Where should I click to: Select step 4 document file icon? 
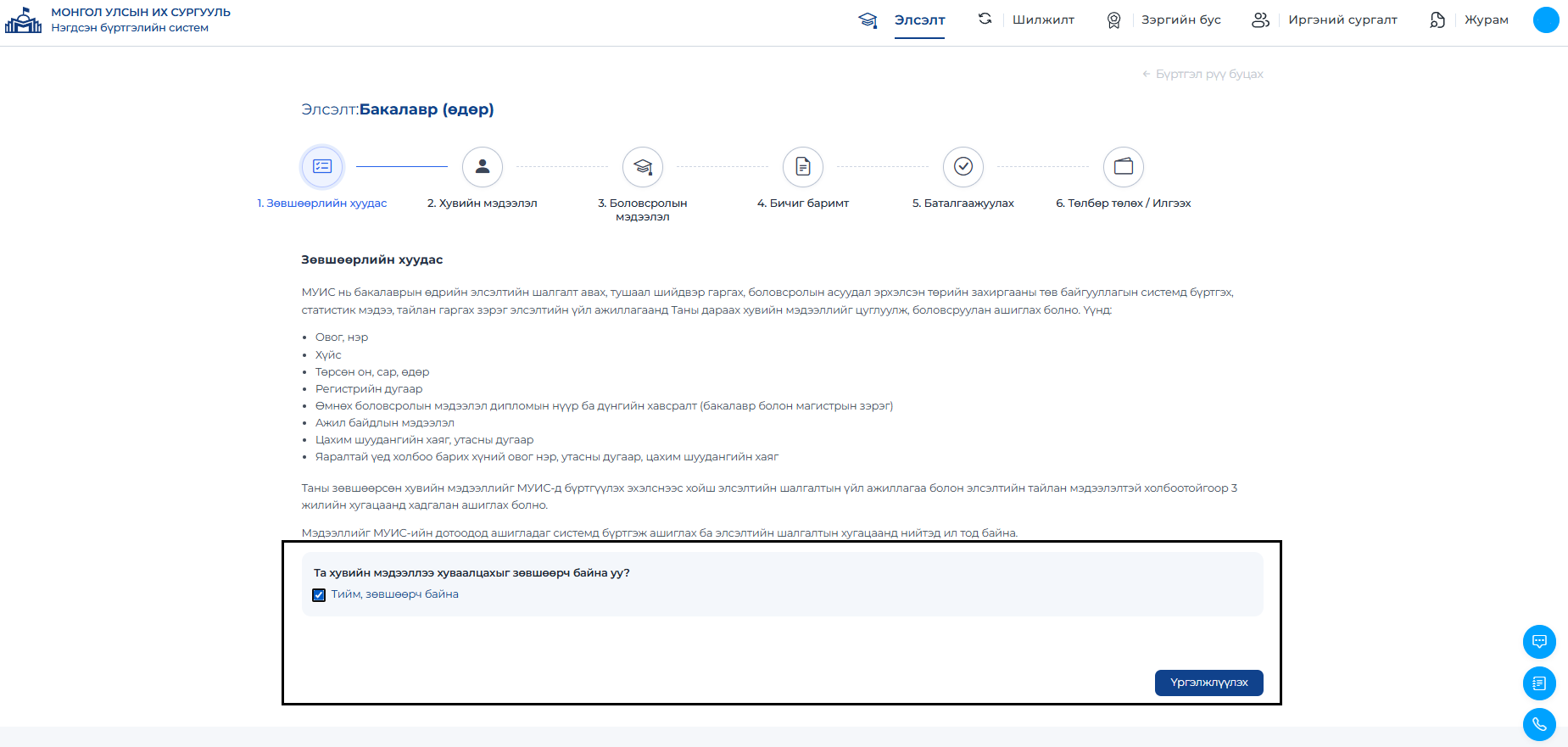[803, 166]
